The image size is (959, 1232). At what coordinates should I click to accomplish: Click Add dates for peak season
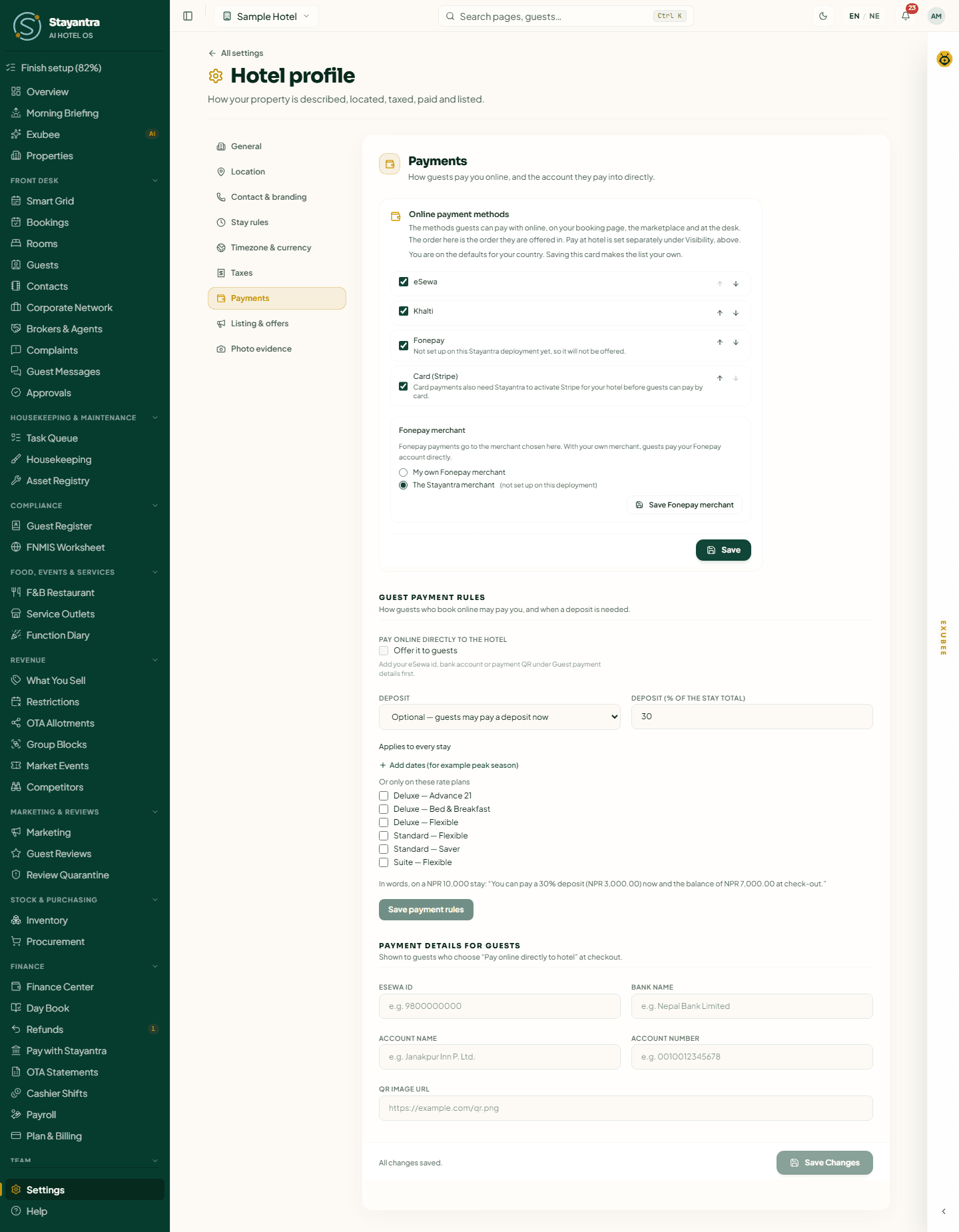pyautogui.click(x=449, y=765)
